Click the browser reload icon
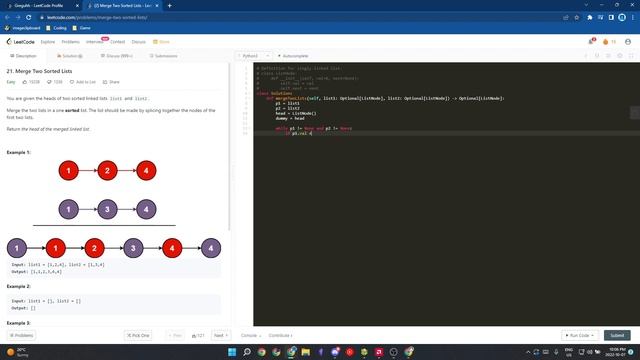This screenshot has width=640, height=360. (29, 18)
